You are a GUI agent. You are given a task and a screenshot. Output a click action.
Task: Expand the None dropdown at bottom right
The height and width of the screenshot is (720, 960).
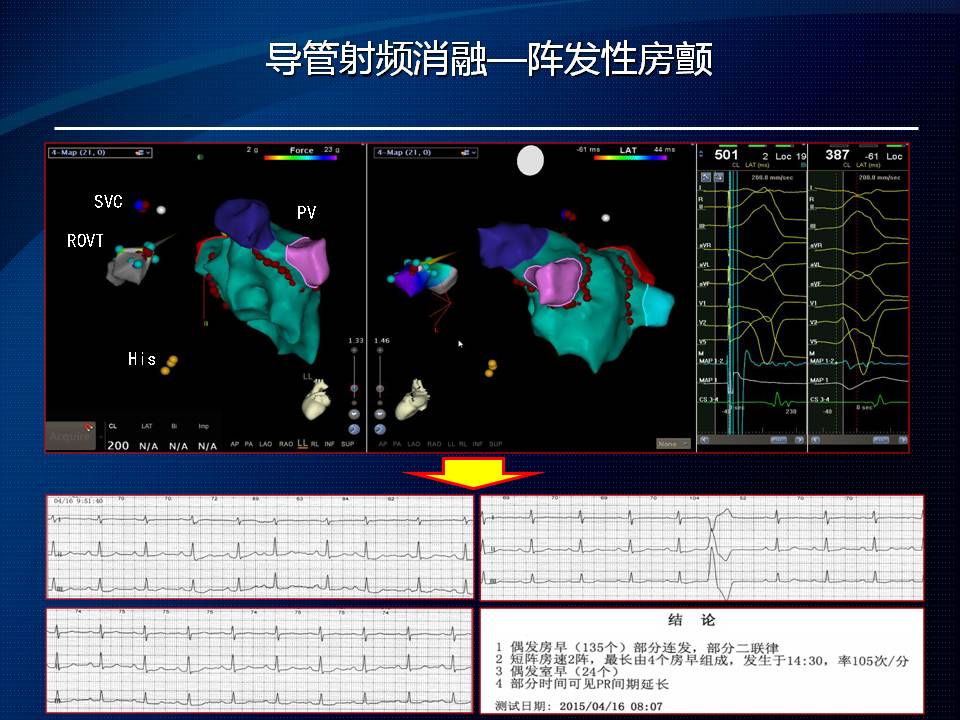pyautogui.click(x=672, y=443)
